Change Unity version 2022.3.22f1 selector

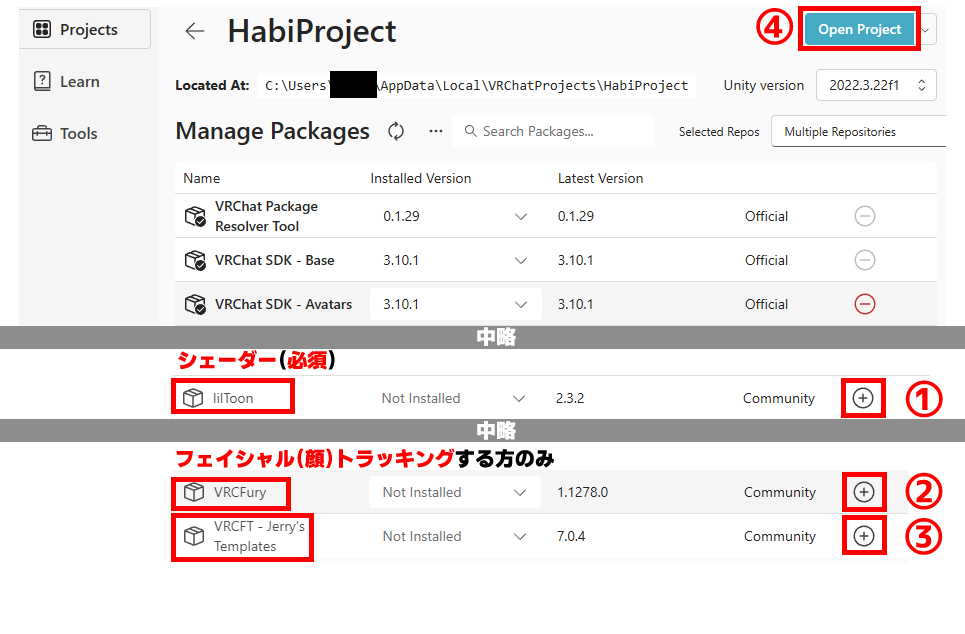(x=876, y=86)
